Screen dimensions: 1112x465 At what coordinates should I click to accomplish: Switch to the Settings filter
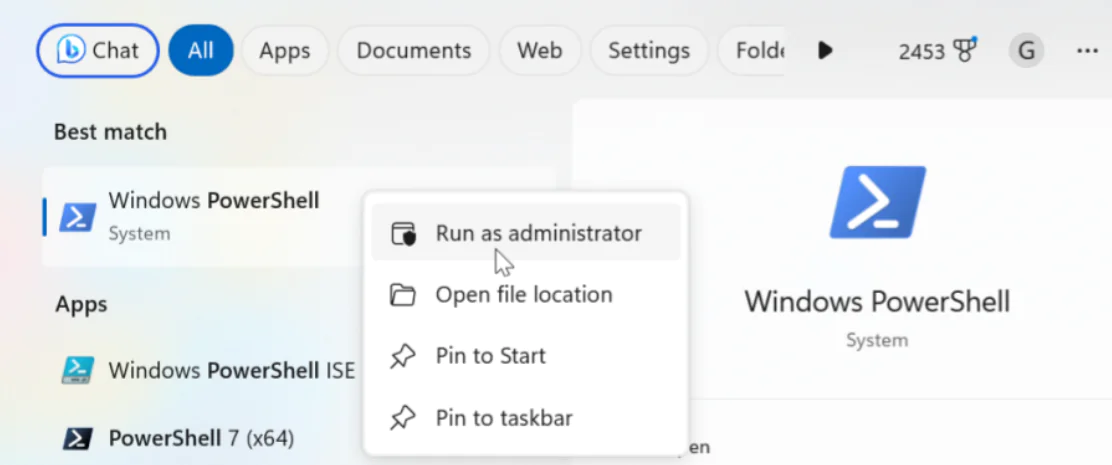649,50
